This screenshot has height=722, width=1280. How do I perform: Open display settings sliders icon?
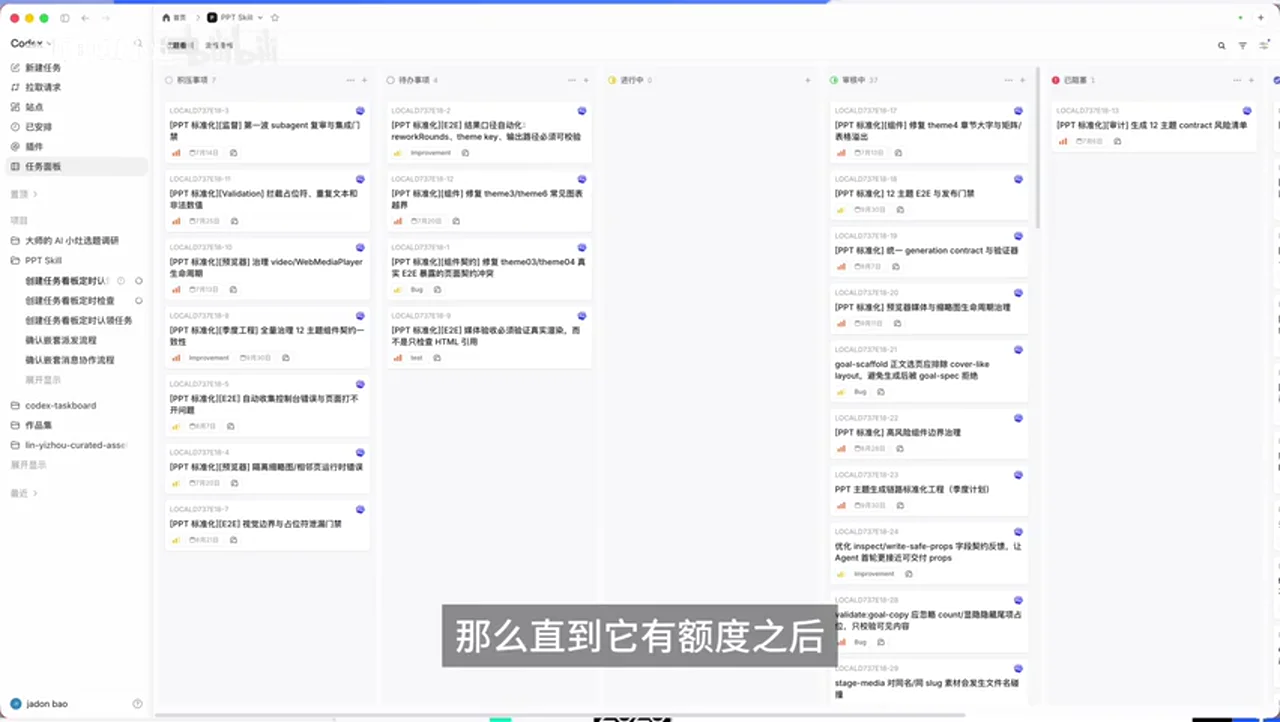1263,45
